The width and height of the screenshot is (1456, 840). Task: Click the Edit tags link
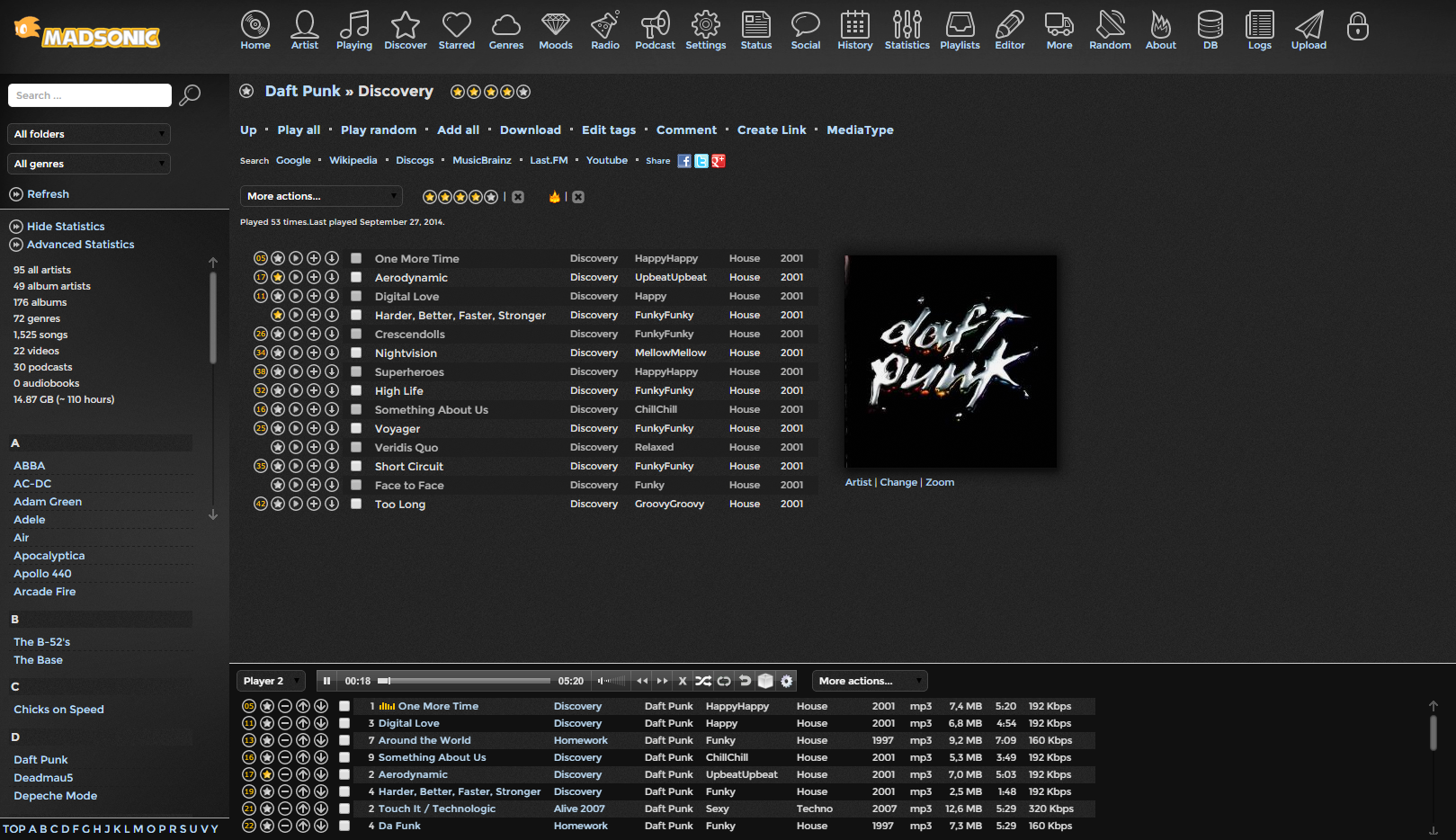(x=609, y=130)
